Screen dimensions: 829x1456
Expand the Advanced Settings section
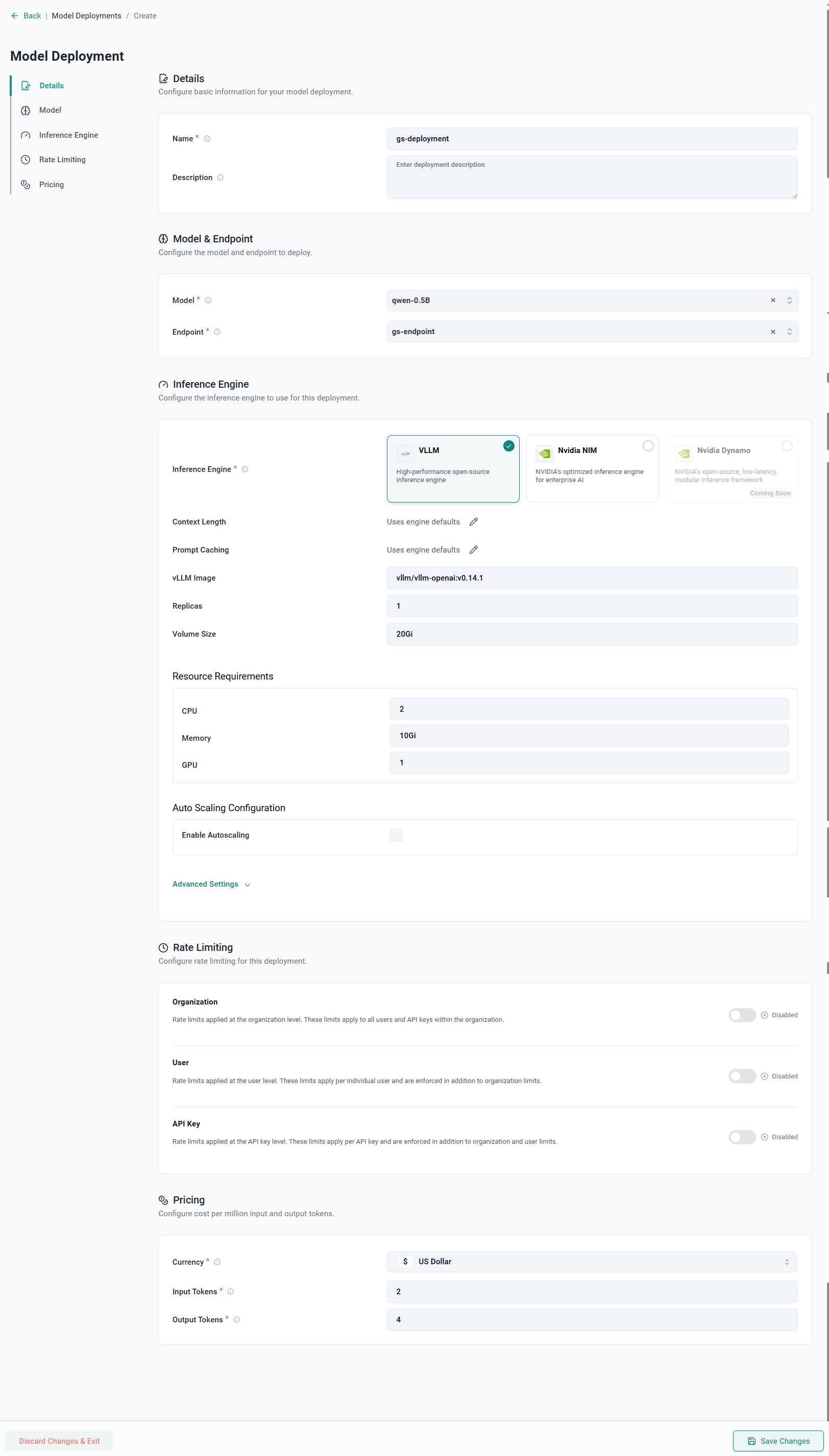[211, 884]
